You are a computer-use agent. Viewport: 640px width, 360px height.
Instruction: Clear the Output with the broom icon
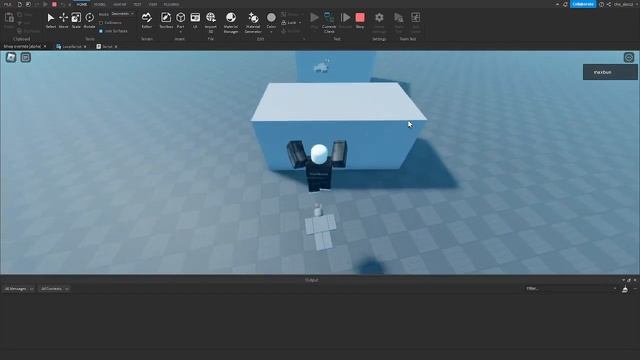pos(625,289)
